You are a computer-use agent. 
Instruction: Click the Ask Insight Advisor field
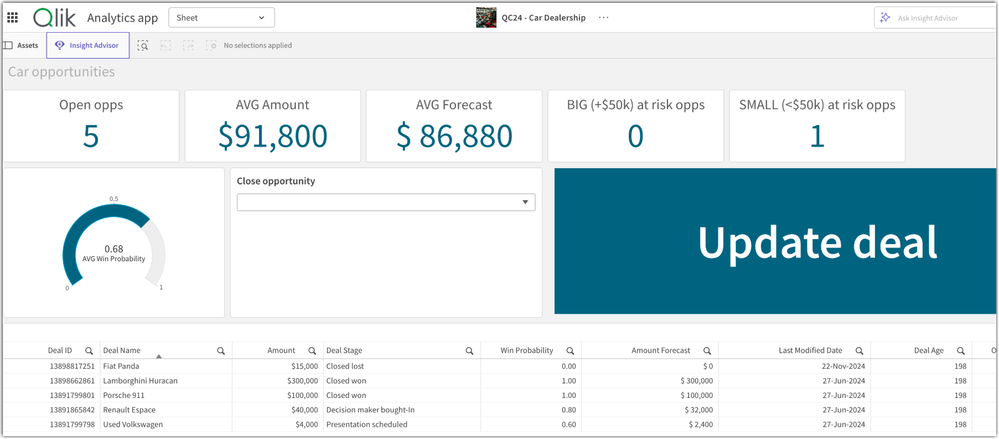pos(935,18)
